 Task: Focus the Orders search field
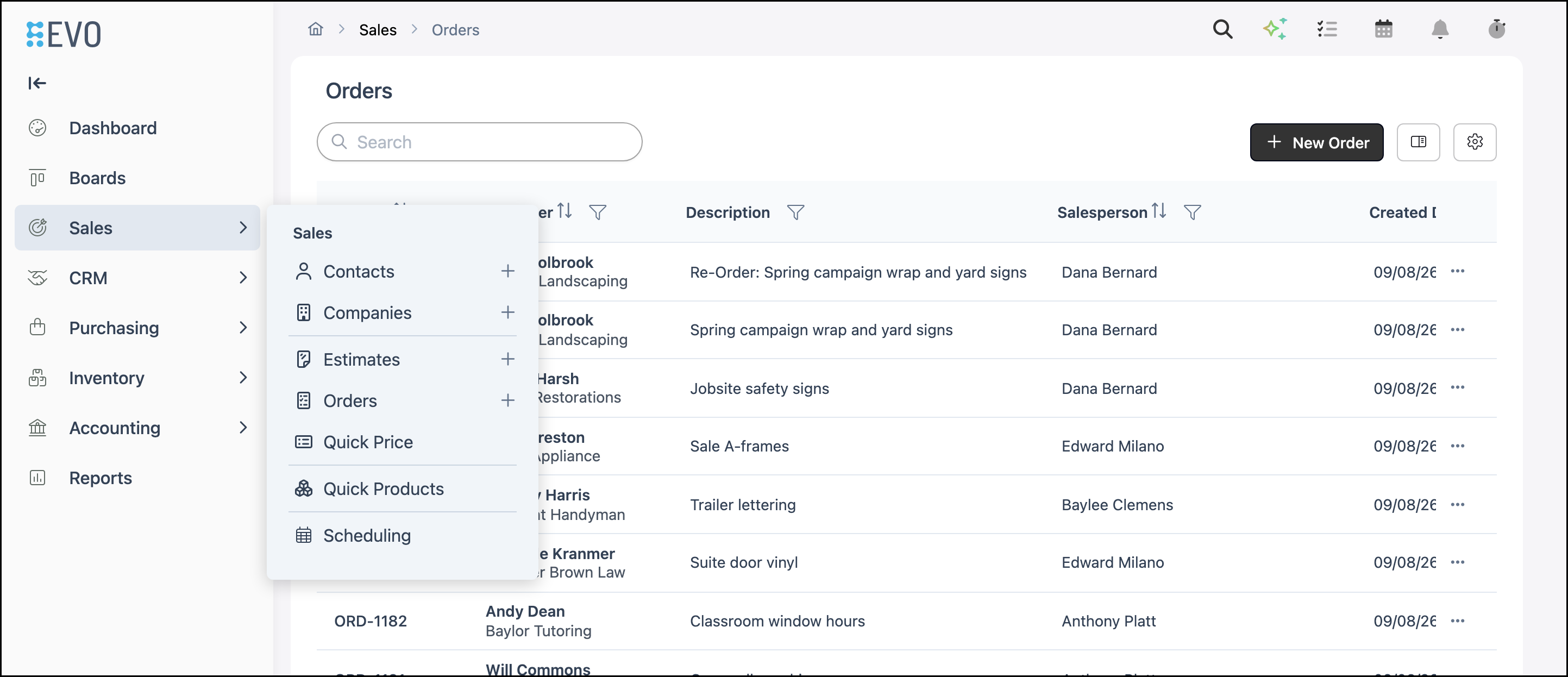[x=479, y=142]
